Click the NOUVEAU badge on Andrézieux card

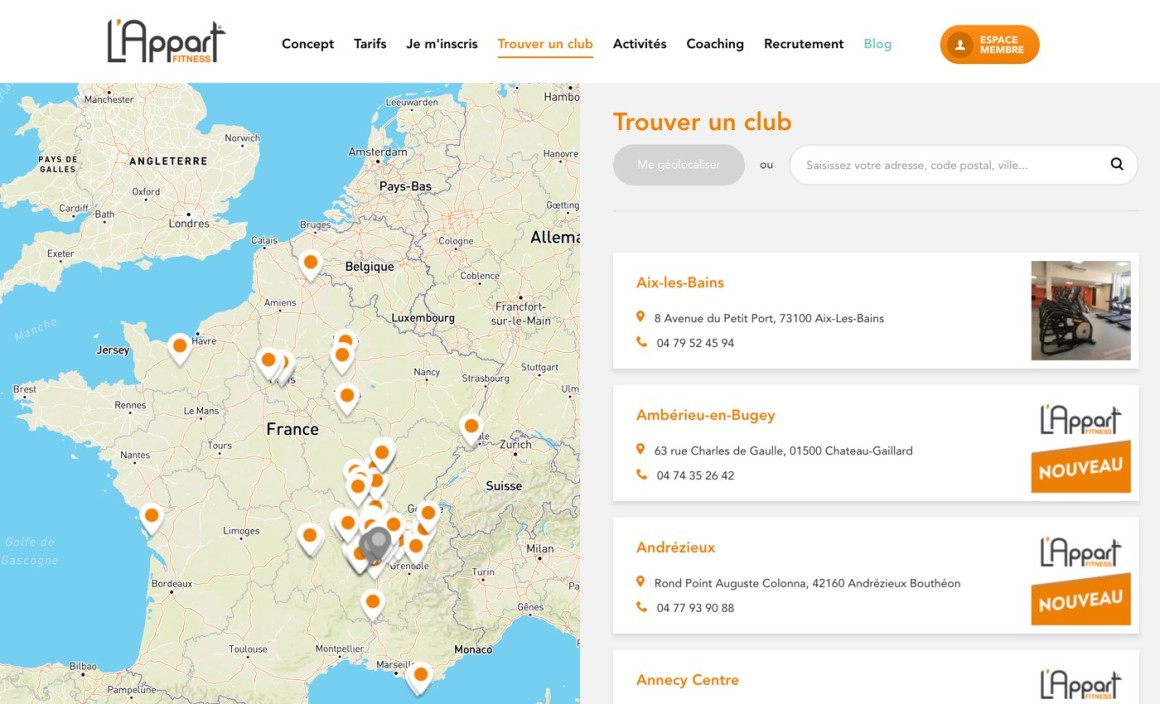pyautogui.click(x=1081, y=600)
